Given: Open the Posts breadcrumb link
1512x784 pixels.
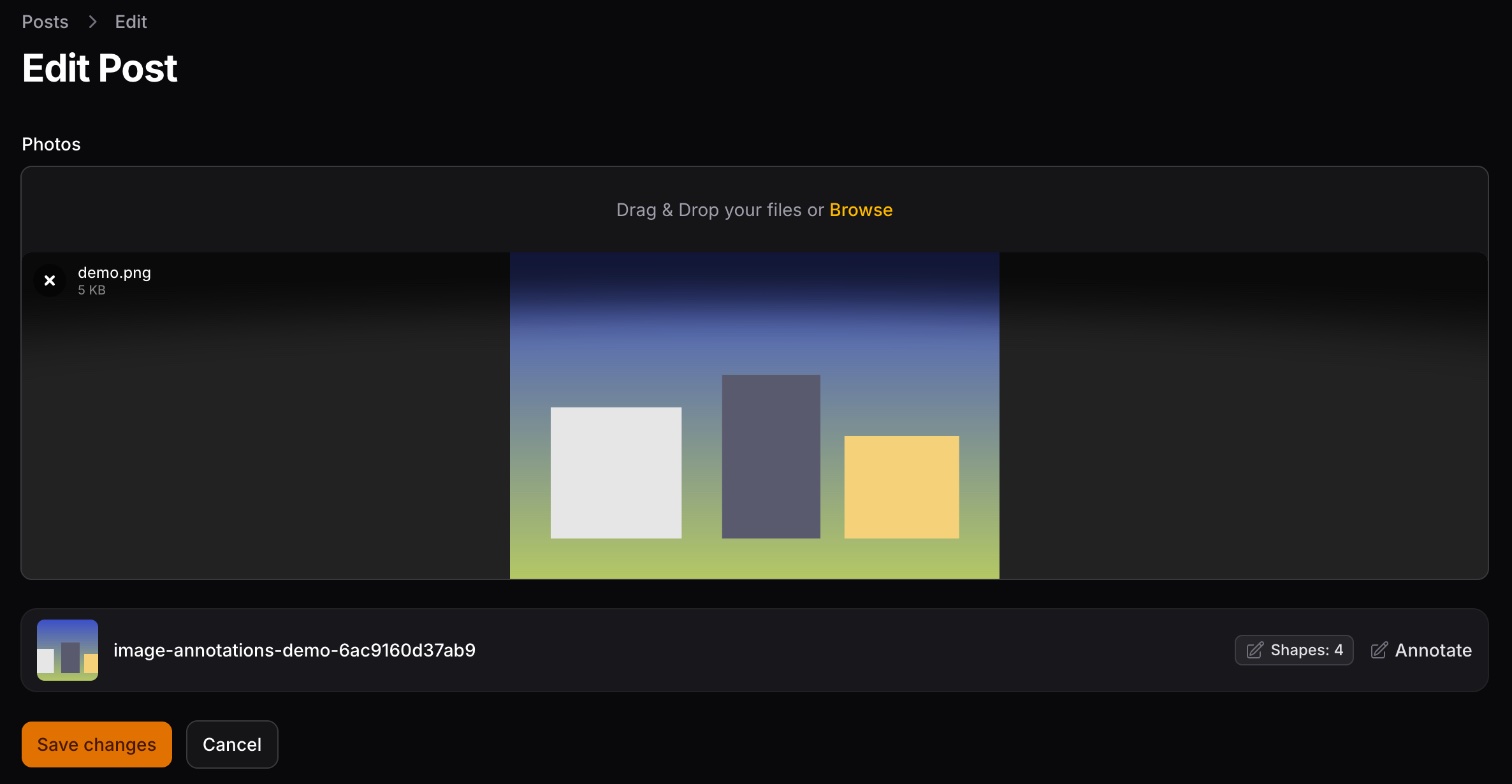Looking at the screenshot, I should tap(45, 22).
